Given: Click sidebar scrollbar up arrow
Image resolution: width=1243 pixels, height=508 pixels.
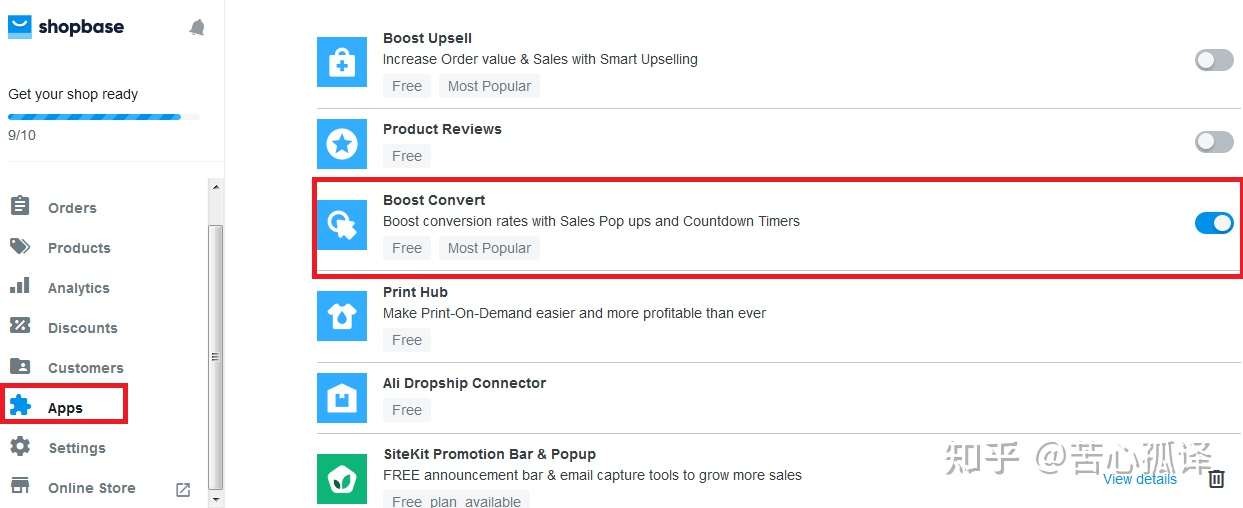Looking at the screenshot, I should tap(215, 186).
